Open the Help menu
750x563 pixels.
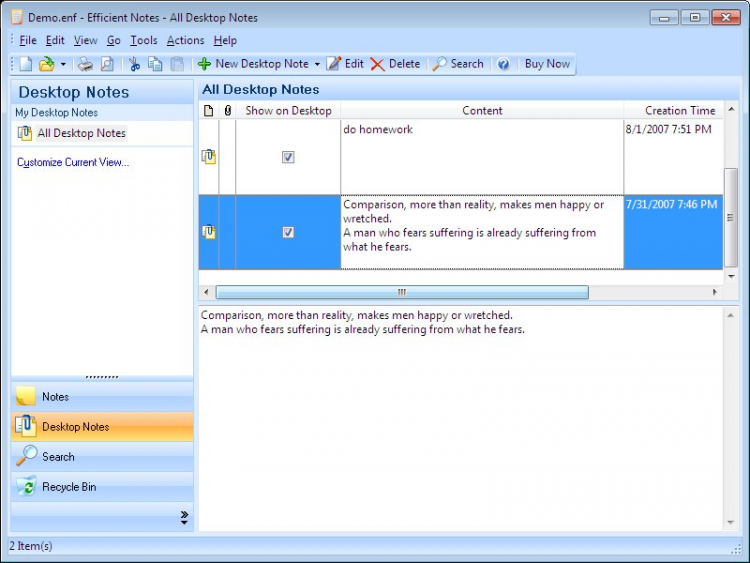coord(225,40)
